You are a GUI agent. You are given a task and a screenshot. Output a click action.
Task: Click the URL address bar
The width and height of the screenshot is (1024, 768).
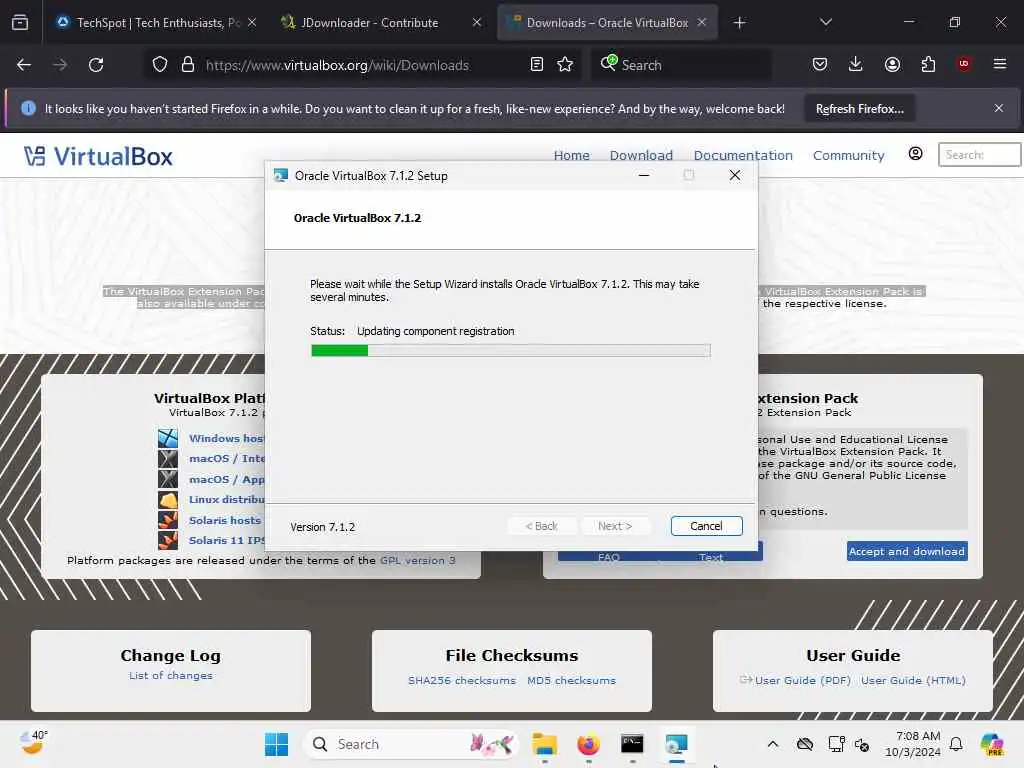pyautogui.click(x=362, y=65)
